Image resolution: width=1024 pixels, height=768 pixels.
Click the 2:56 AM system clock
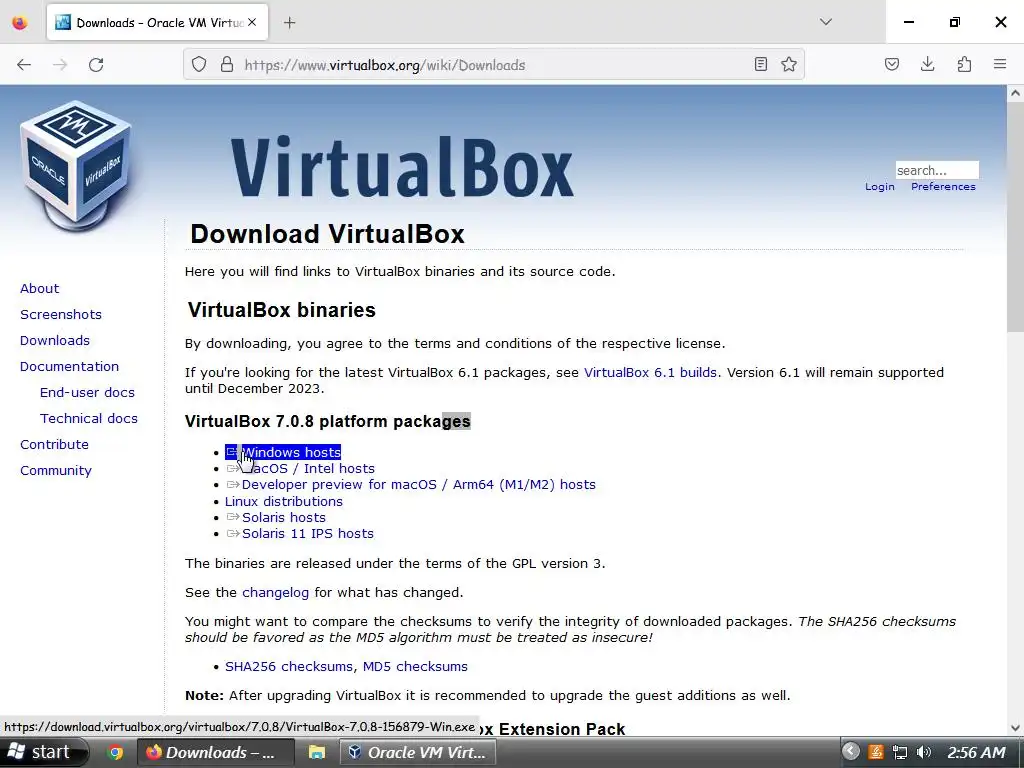coord(976,753)
